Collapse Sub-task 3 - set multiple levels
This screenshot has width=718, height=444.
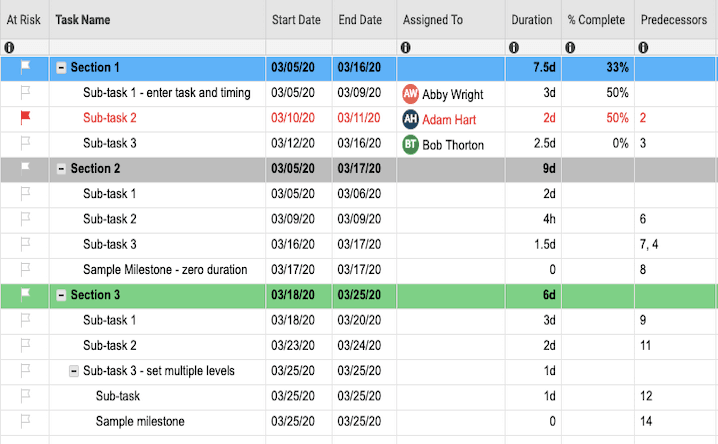click(74, 370)
